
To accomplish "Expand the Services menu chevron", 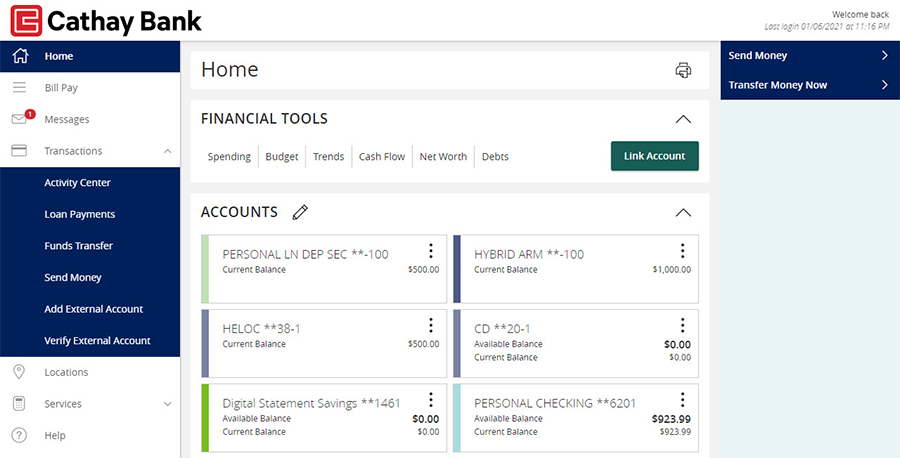I will (x=168, y=404).
